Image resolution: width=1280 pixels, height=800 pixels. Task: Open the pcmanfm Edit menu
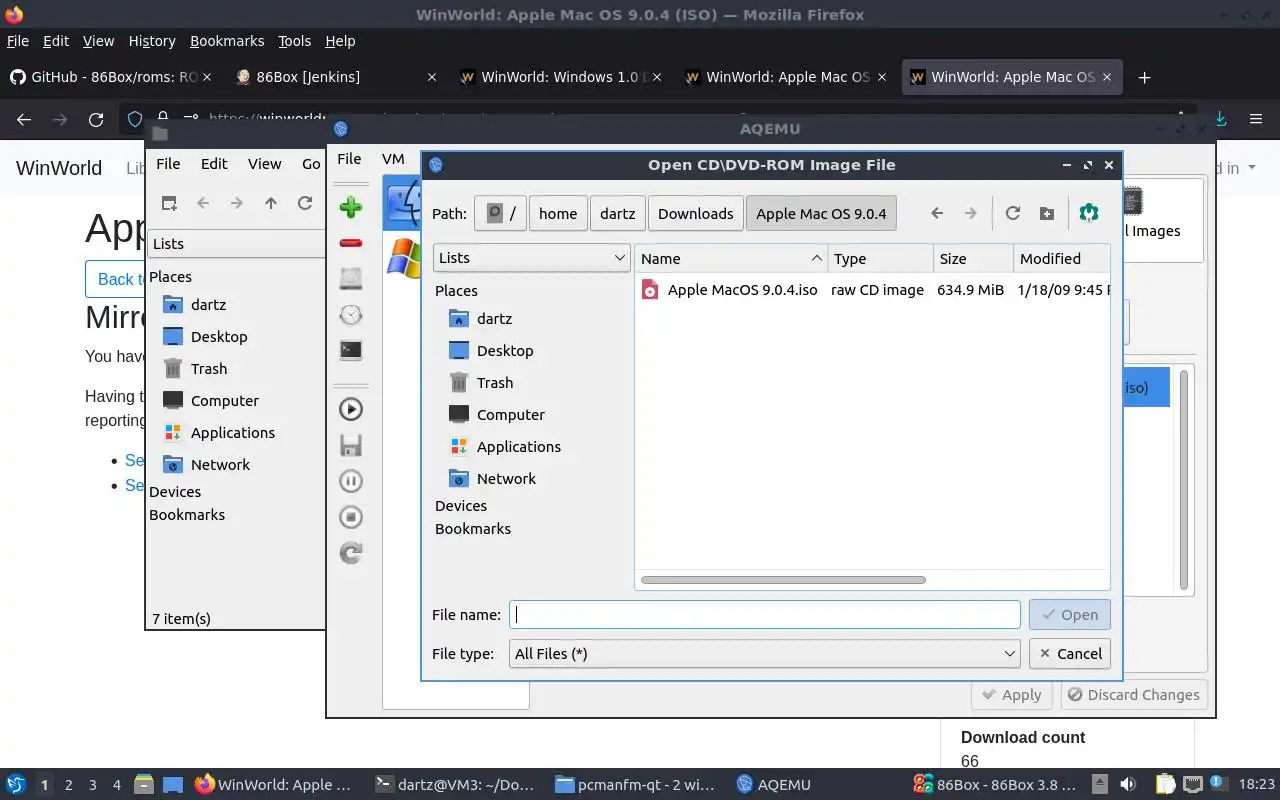pos(214,164)
